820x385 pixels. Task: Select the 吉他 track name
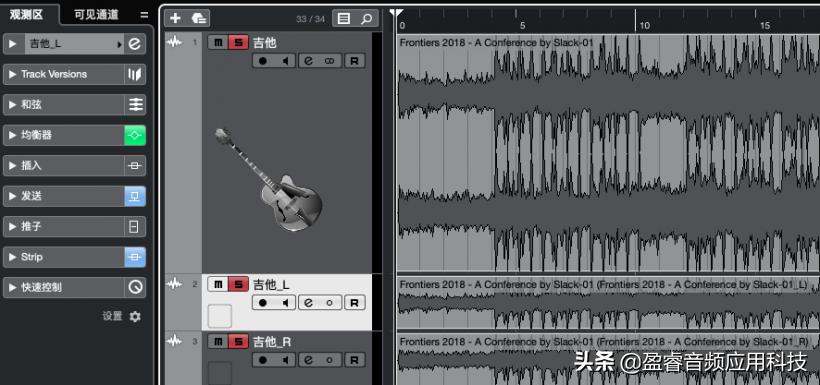point(265,42)
